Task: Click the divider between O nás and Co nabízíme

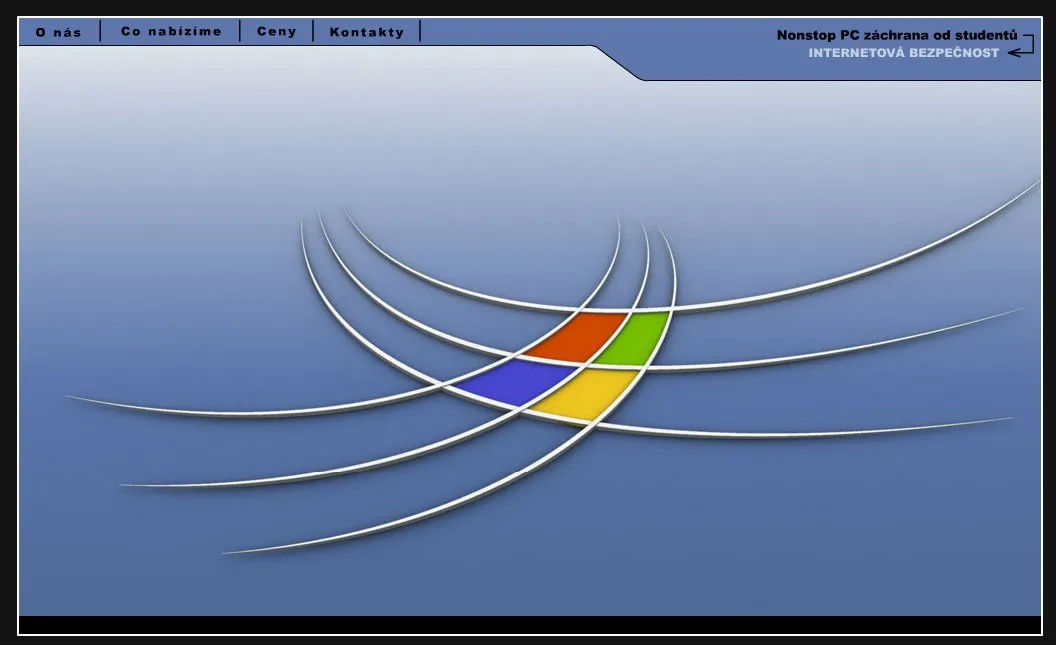Action: coord(101,32)
